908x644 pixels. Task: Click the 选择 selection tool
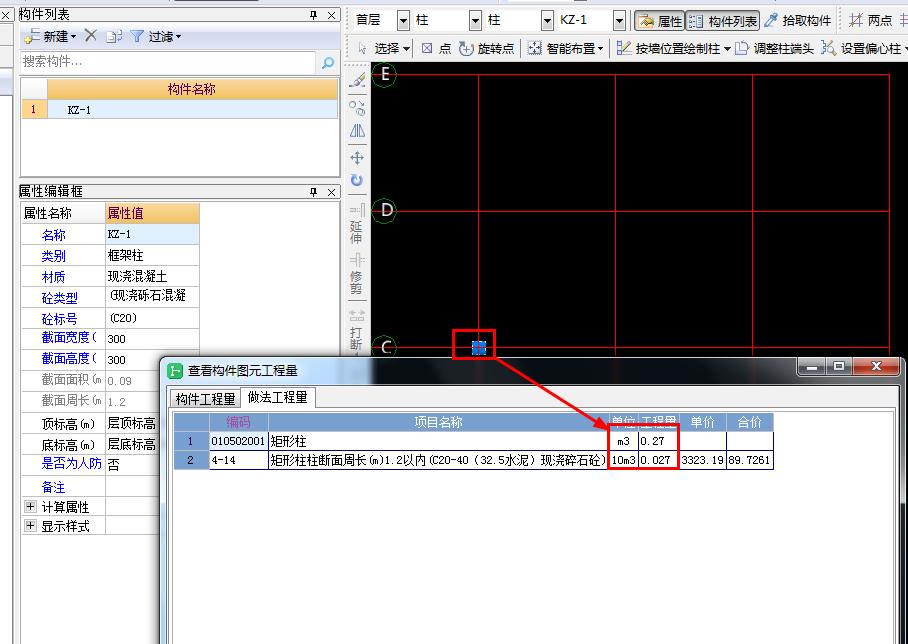click(x=378, y=49)
